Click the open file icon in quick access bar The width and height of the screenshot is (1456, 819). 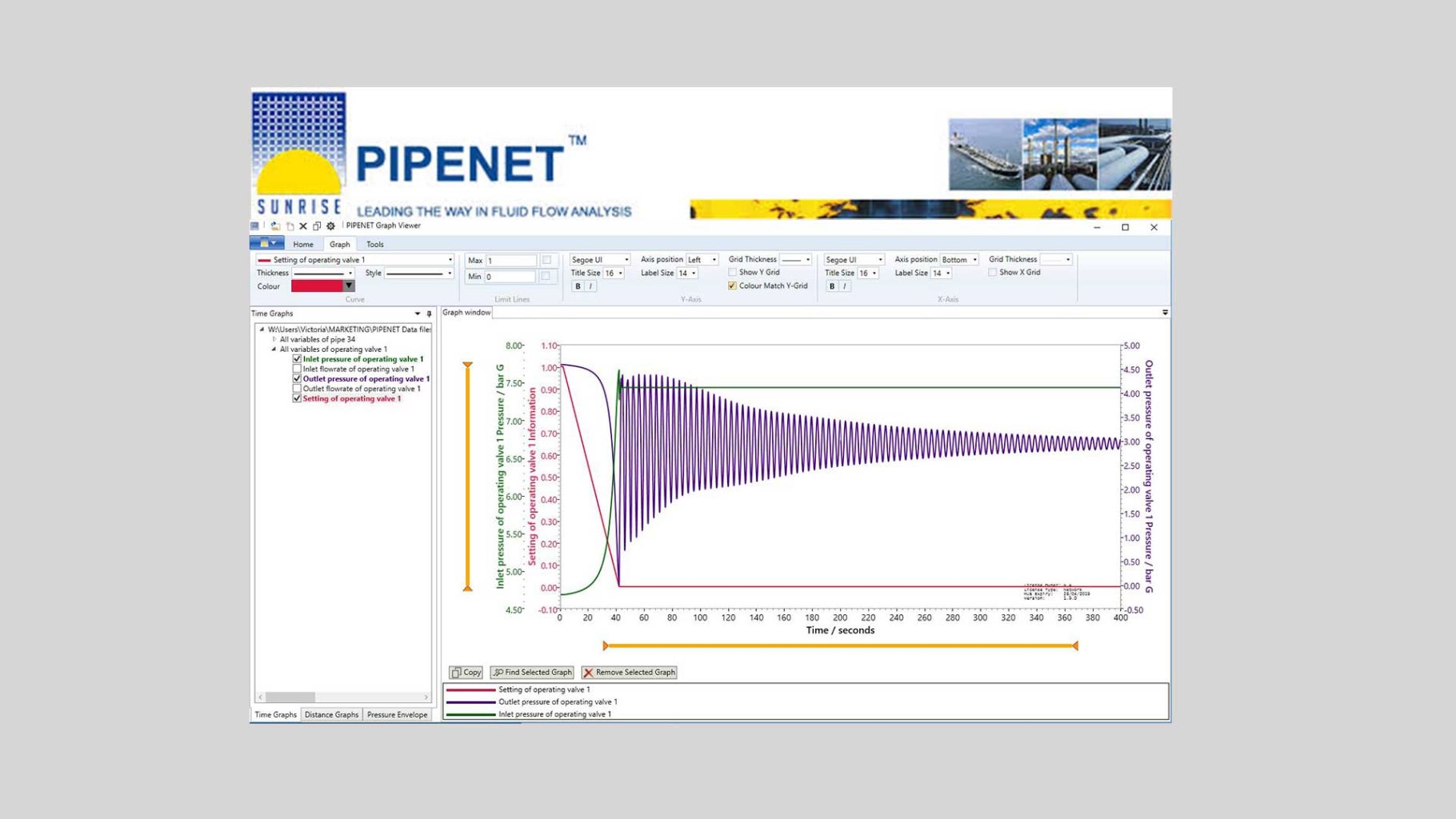click(275, 226)
